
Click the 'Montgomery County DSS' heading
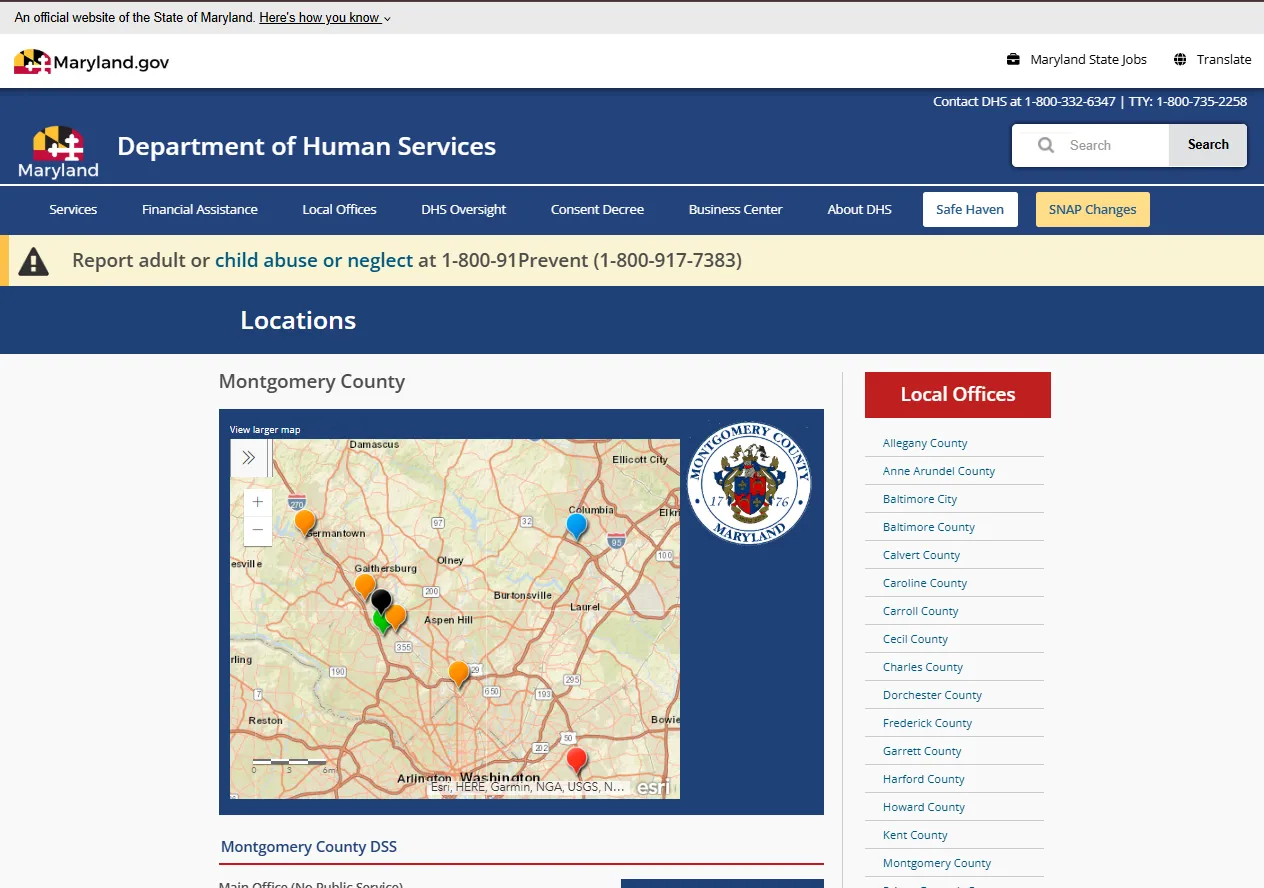point(309,846)
